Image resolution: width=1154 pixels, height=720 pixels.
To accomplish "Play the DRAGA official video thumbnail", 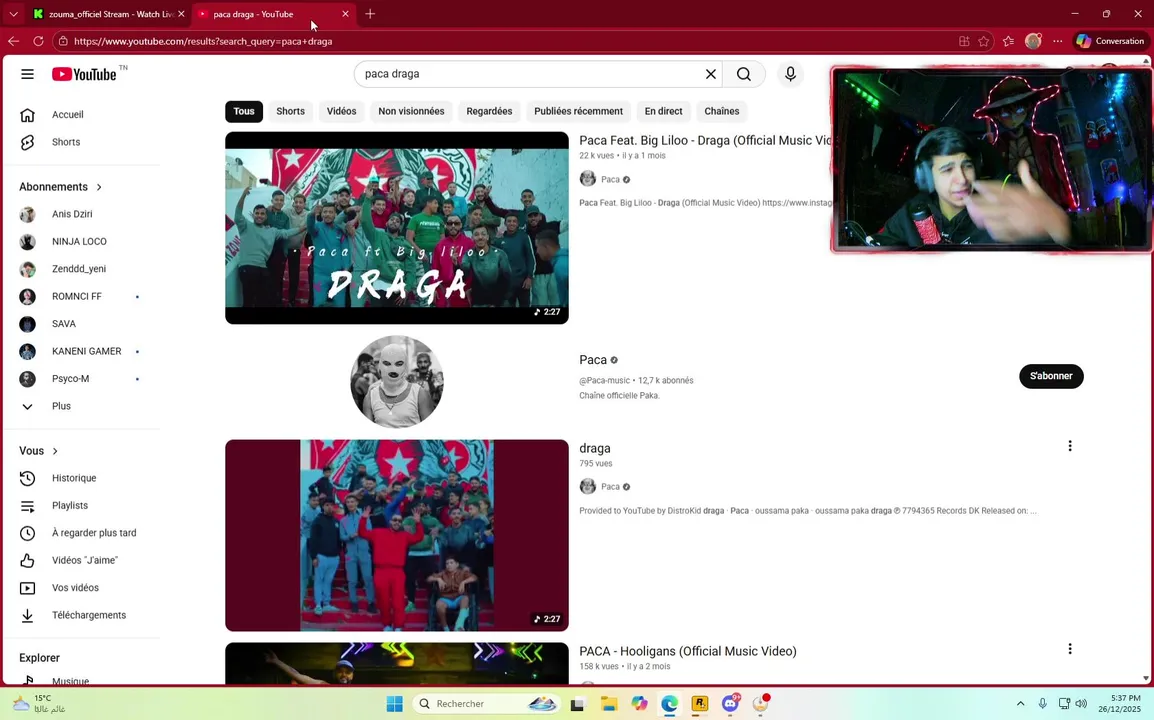I will pos(397,228).
